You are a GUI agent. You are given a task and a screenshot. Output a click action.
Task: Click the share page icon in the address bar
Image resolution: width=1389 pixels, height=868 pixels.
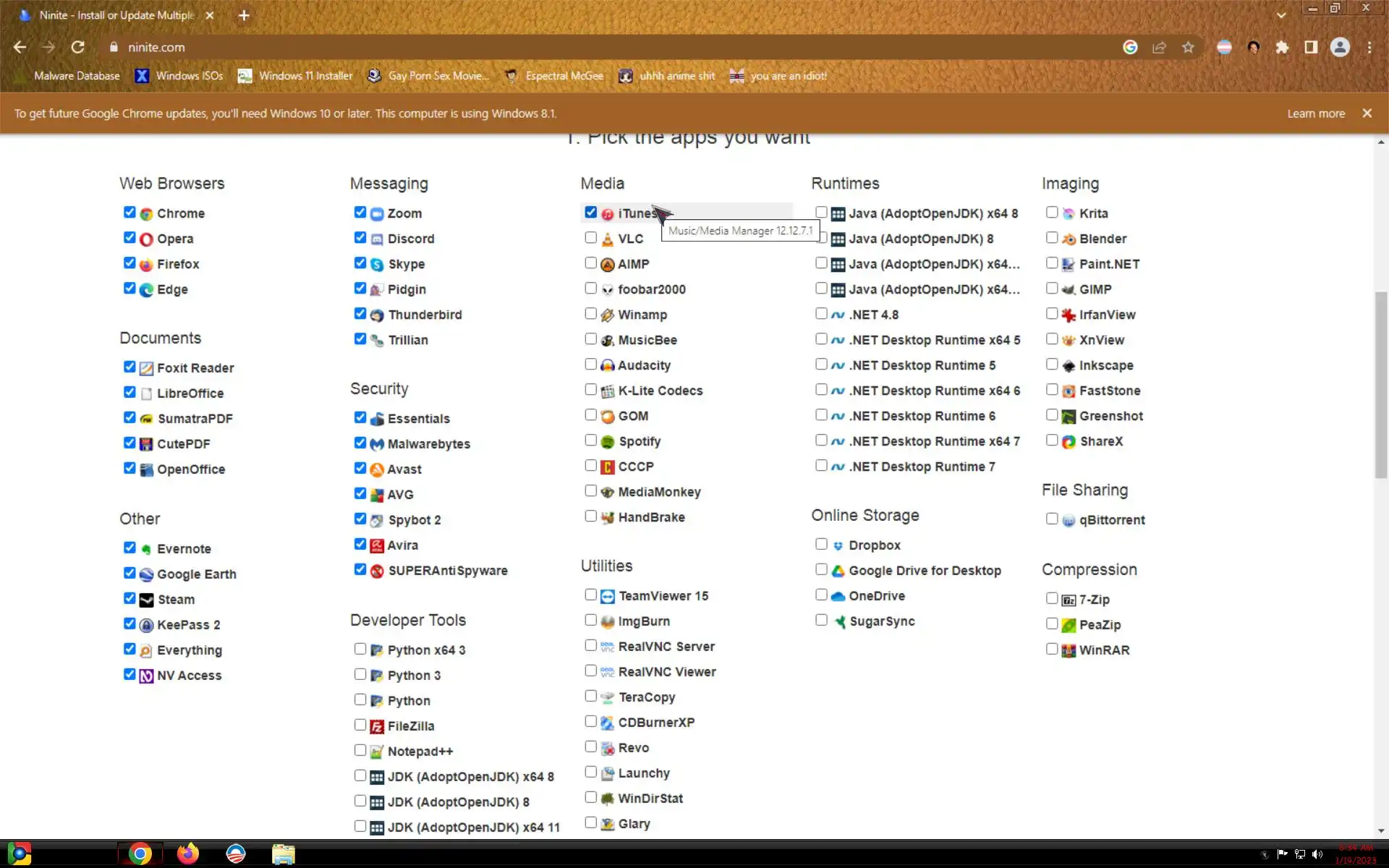(x=1159, y=47)
